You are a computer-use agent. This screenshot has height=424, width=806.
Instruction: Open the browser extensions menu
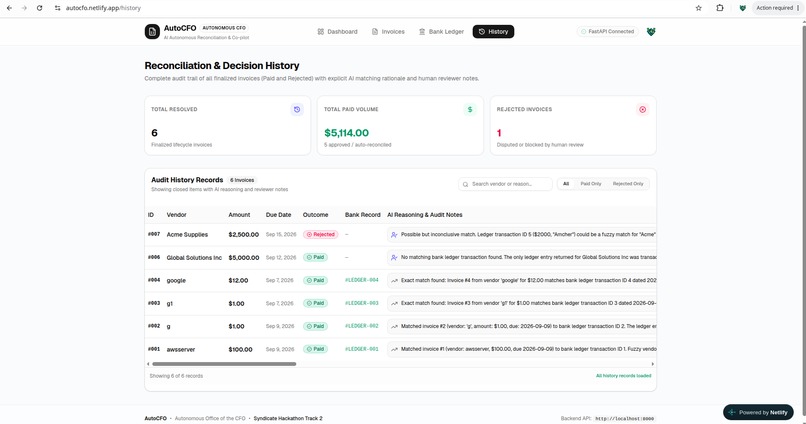tap(720, 8)
